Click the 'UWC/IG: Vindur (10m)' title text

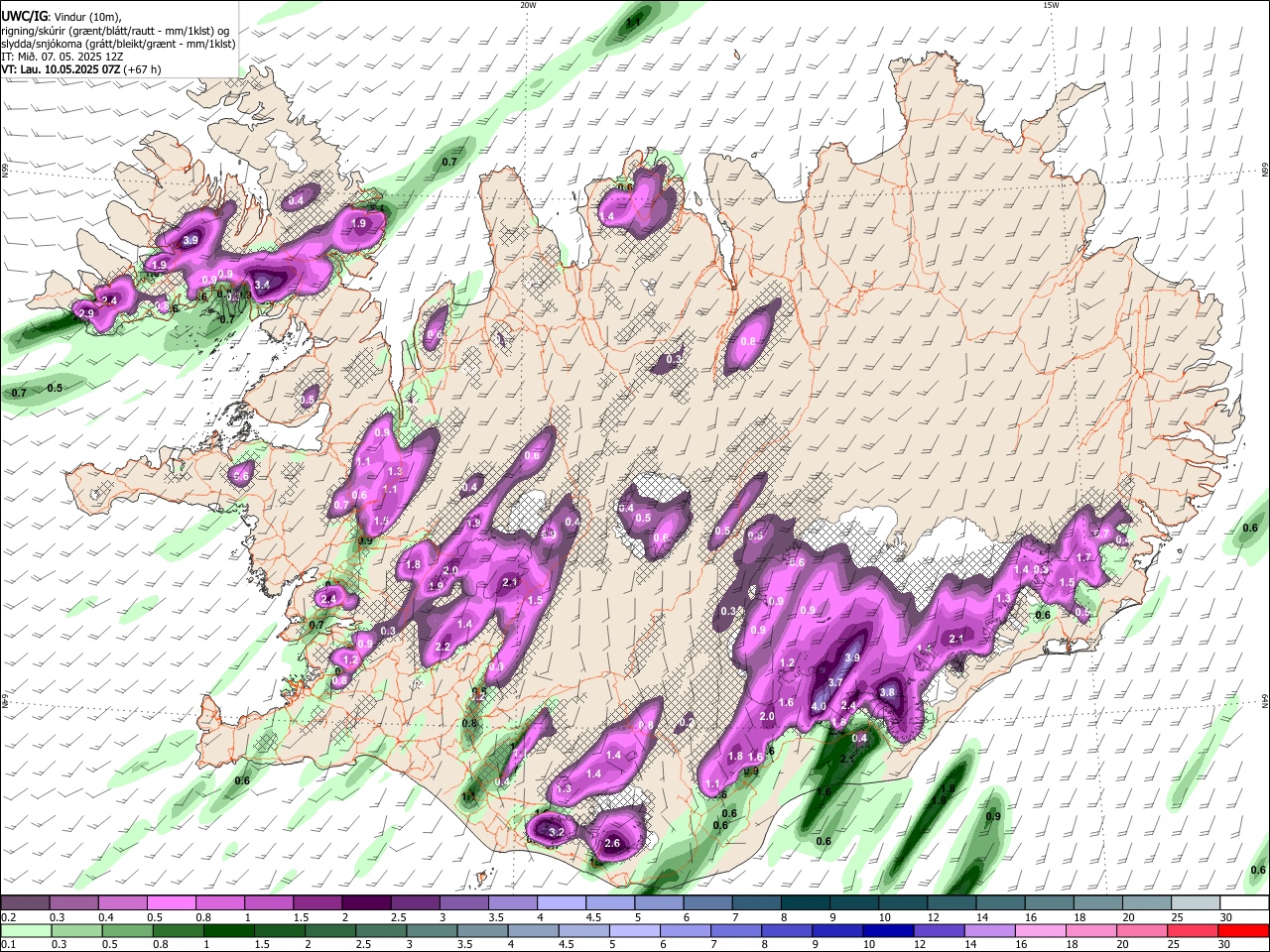tap(62, 16)
